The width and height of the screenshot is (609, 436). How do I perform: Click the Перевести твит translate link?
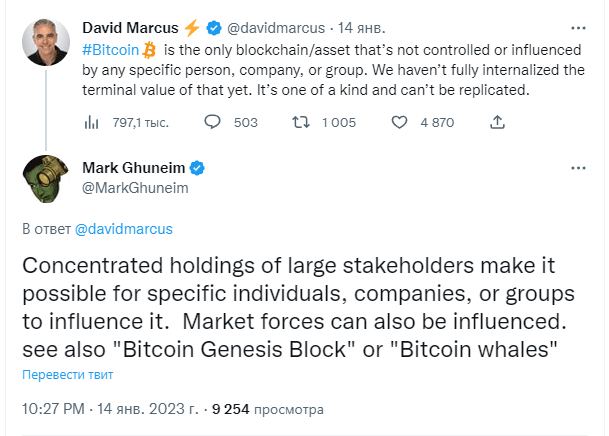[68, 375]
